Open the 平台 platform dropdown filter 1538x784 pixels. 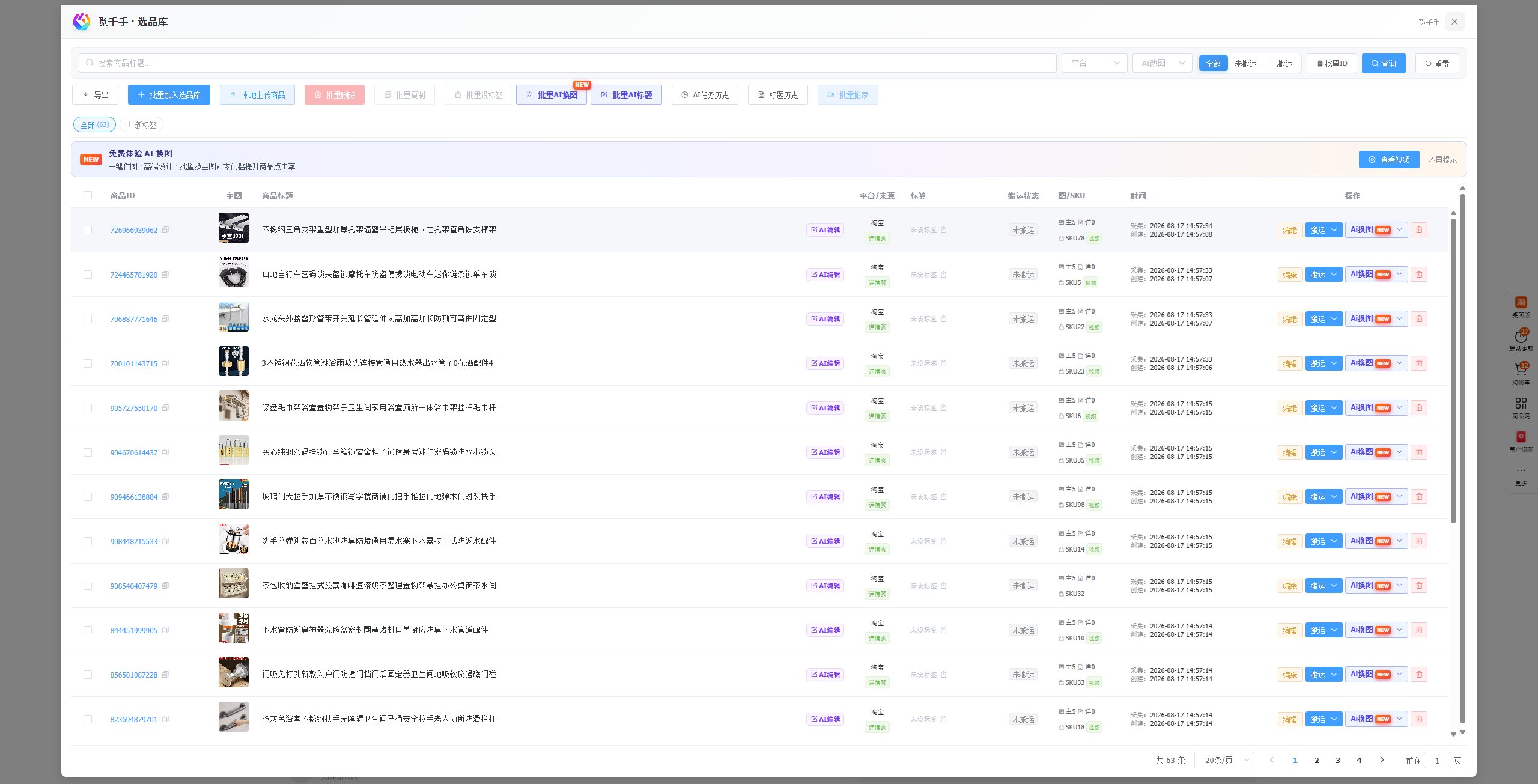point(1095,63)
